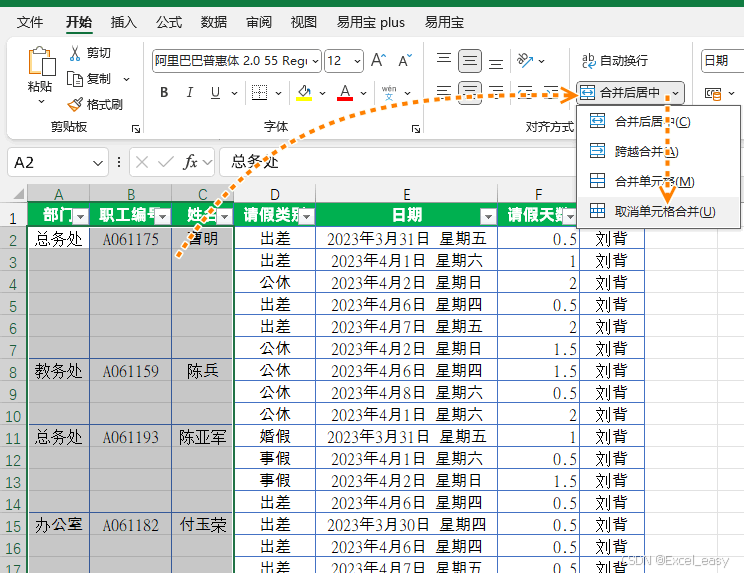The image size is (744, 573).
Task: Toggle middle vertical alignment
Action: coord(470,60)
